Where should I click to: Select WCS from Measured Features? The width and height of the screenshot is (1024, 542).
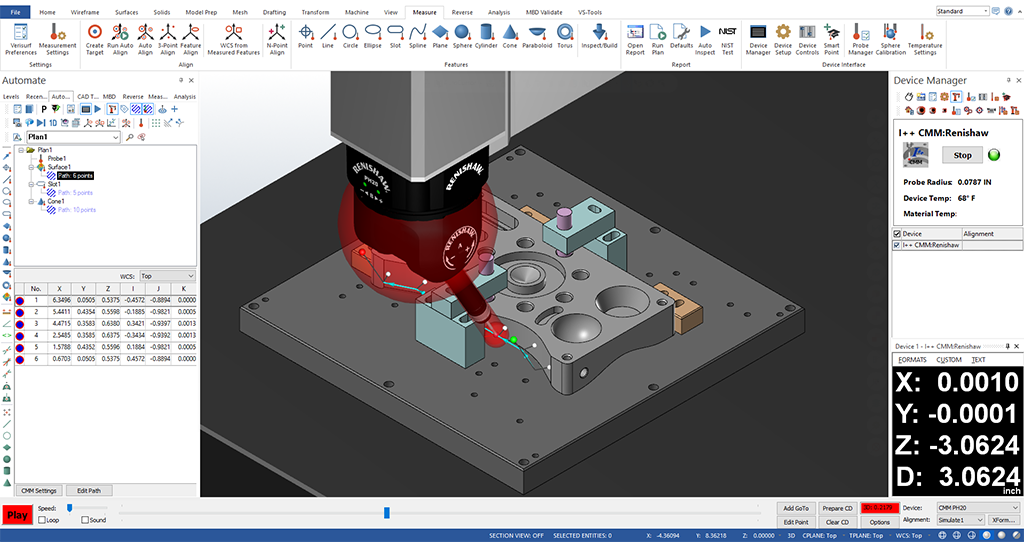pyautogui.click(x=234, y=39)
